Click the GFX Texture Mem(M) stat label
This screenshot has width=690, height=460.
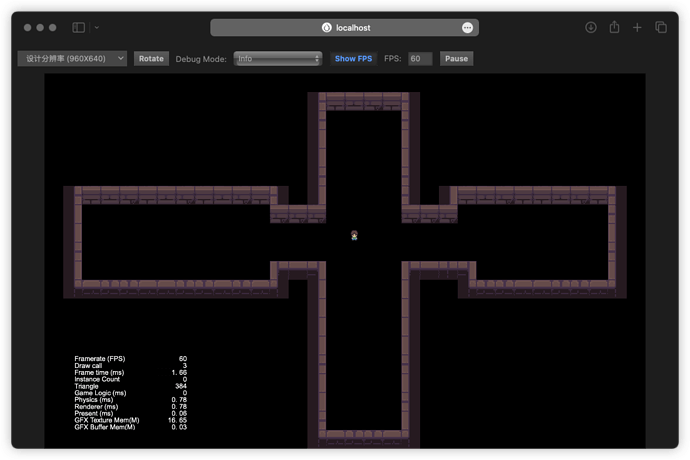click(107, 420)
